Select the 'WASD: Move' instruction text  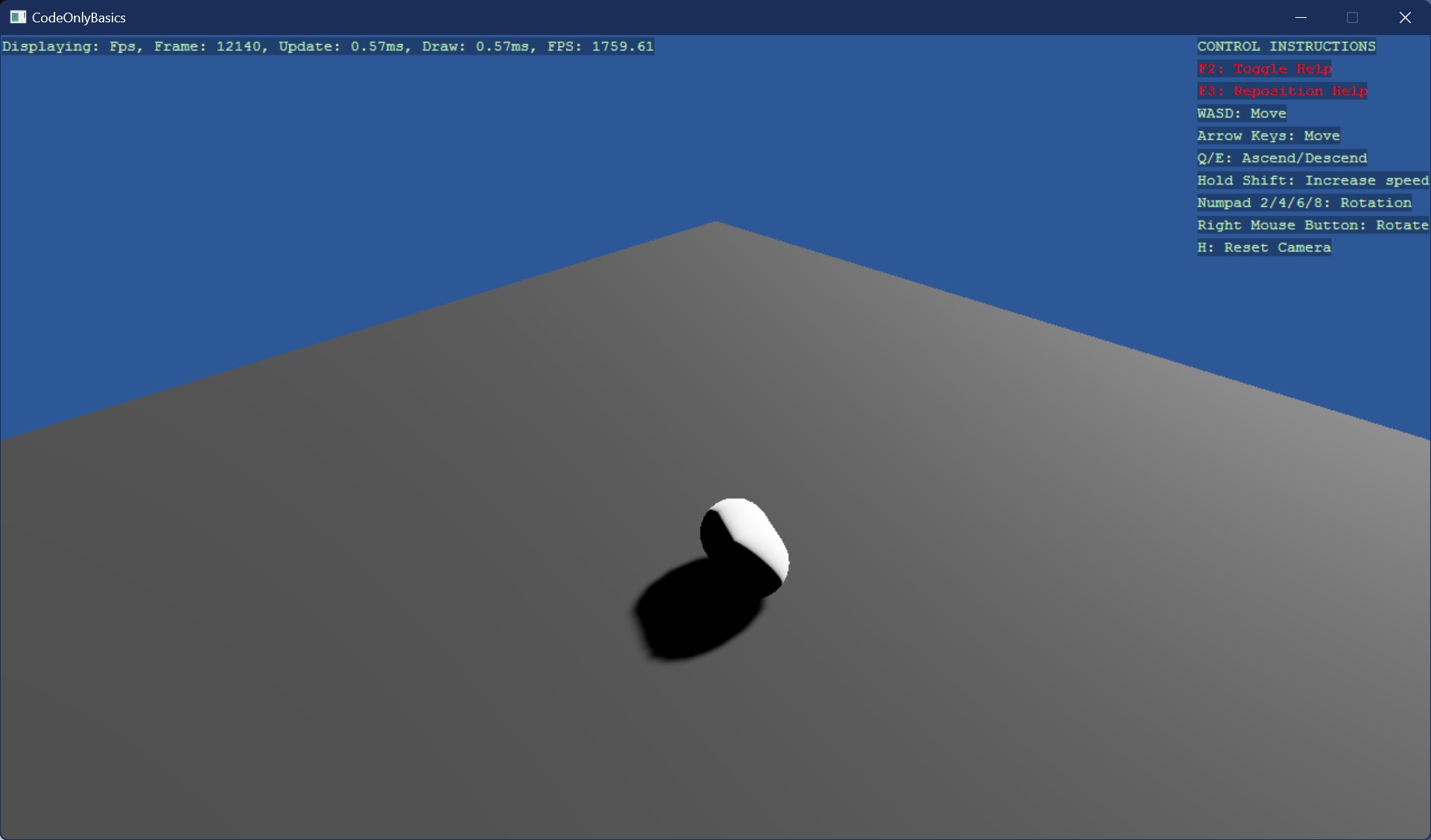1242,113
